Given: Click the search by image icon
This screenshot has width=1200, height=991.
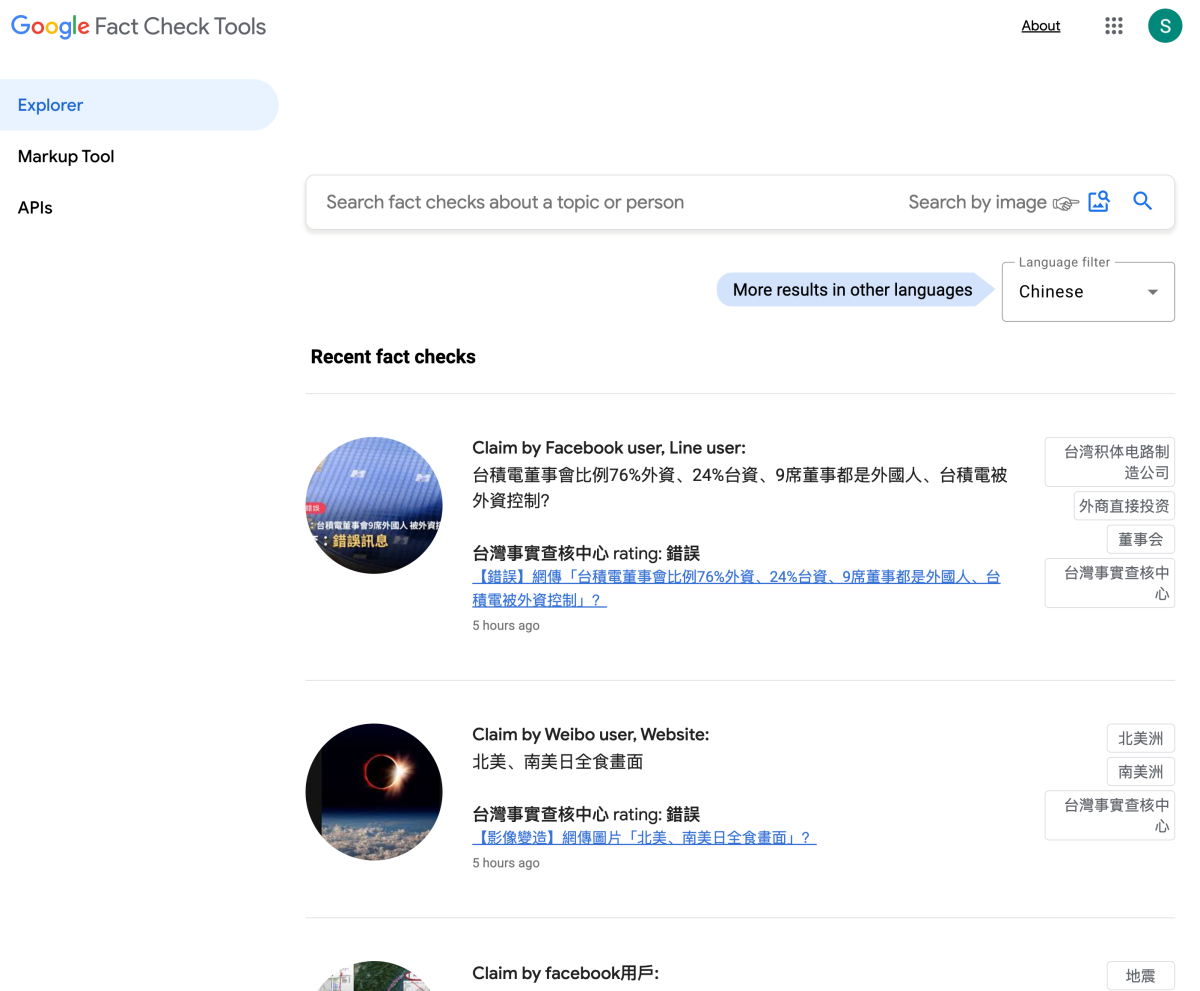Looking at the screenshot, I should [1099, 202].
